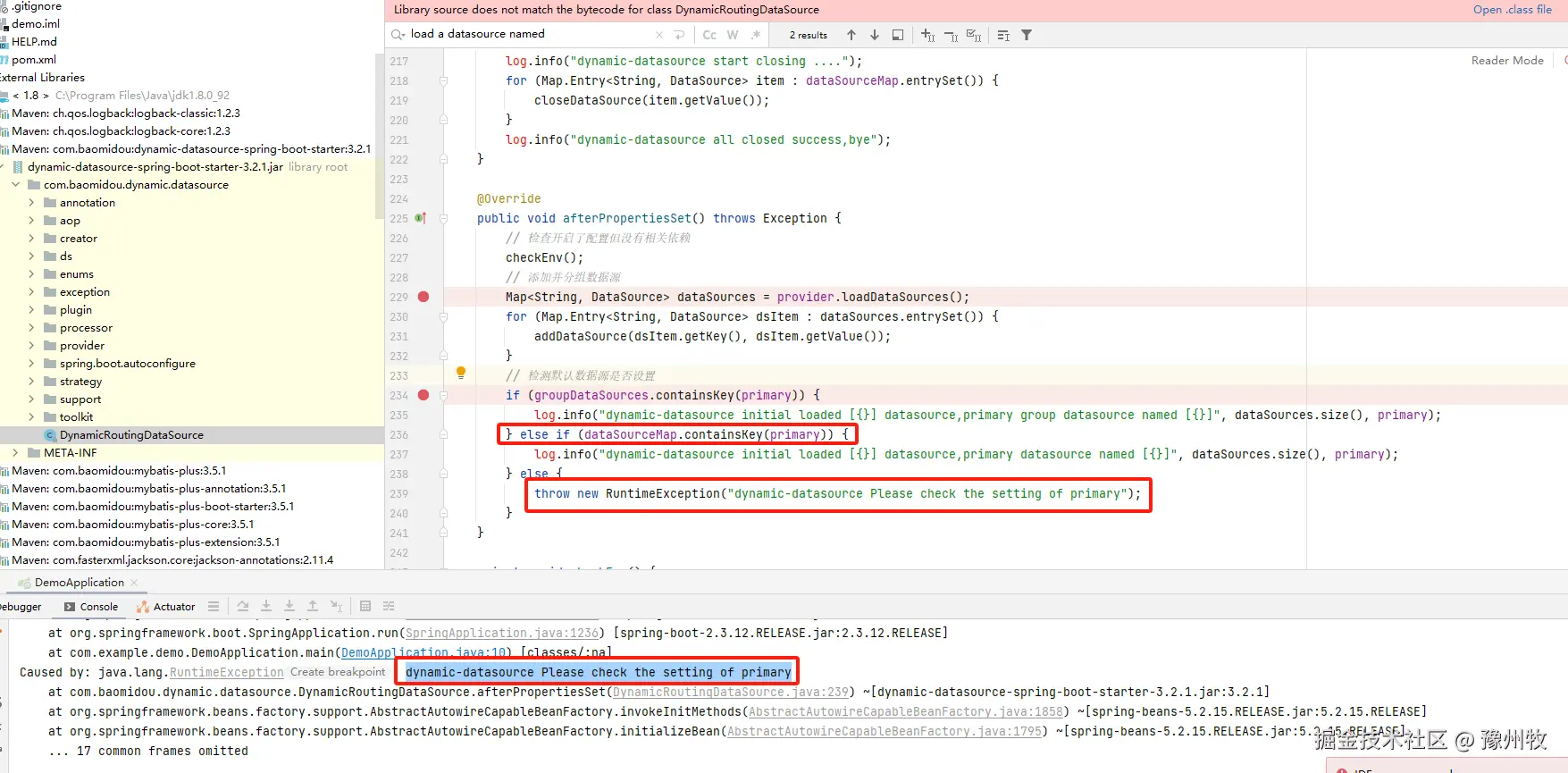This screenshot has height=773, width=1568.
Task: Open results in Find window icon
Action: [x=898, y=35]
